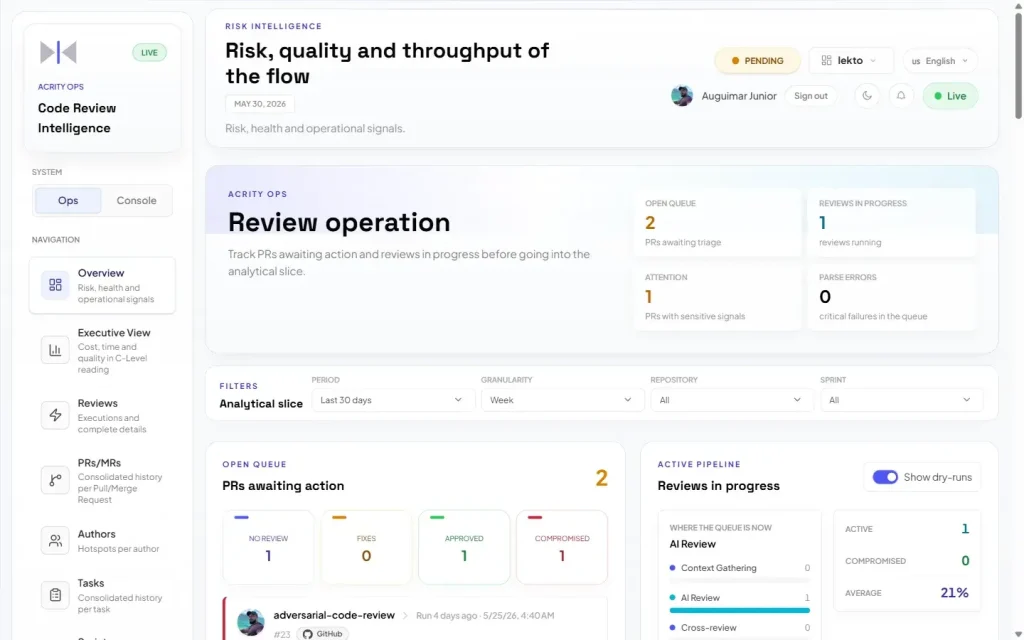Click the Authors people icon
The height and width of the screenshot is (640, 1024).
pos(55,541)
